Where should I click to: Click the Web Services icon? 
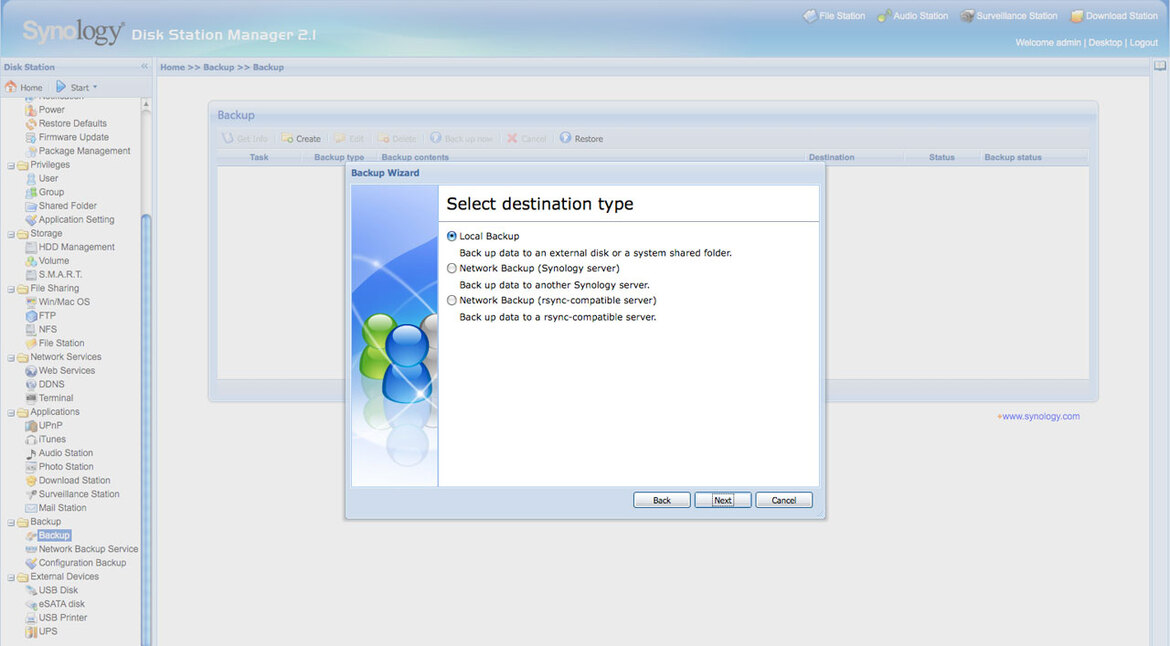coord(31,371)
